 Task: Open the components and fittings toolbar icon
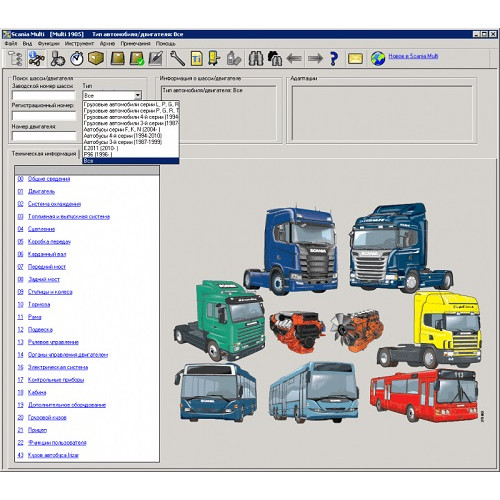click(x=58, y=58)
